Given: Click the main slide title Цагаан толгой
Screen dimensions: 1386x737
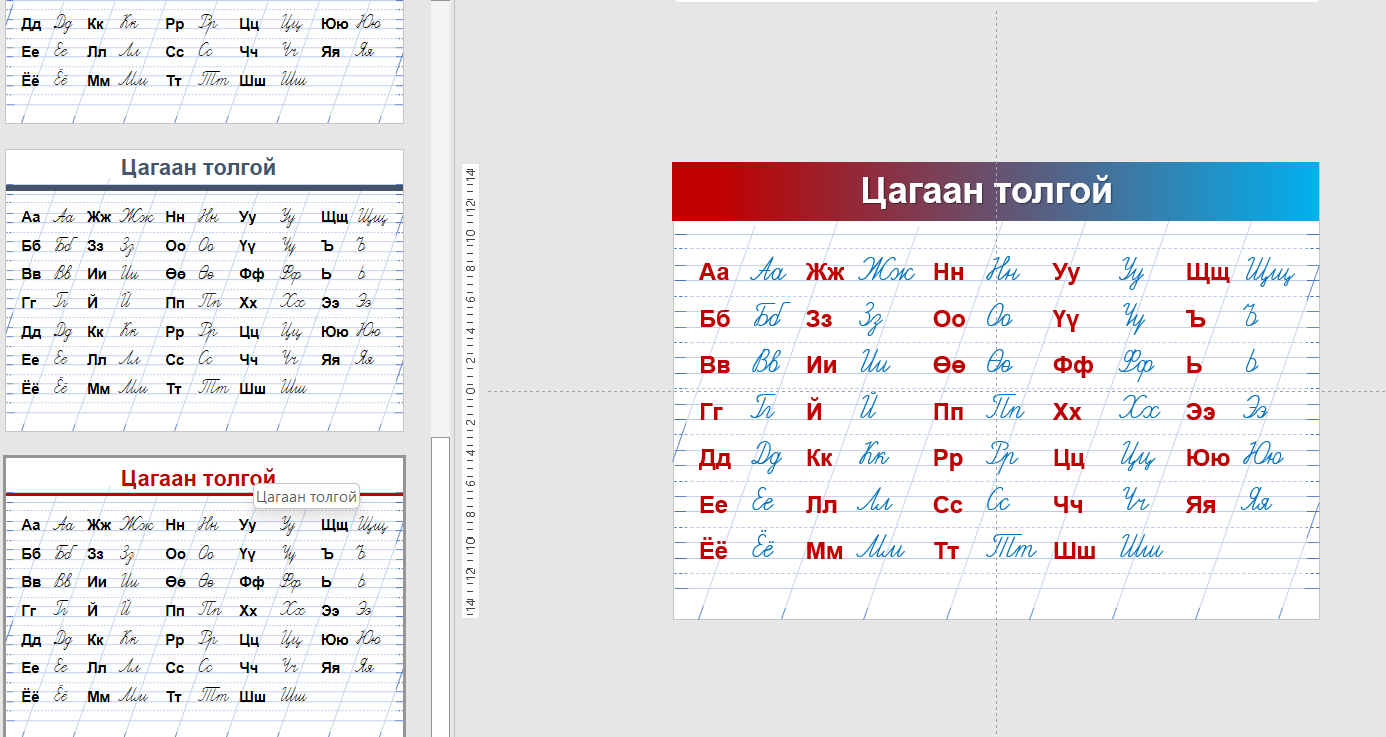Looking at the screenshot, I should coord(986,190).
